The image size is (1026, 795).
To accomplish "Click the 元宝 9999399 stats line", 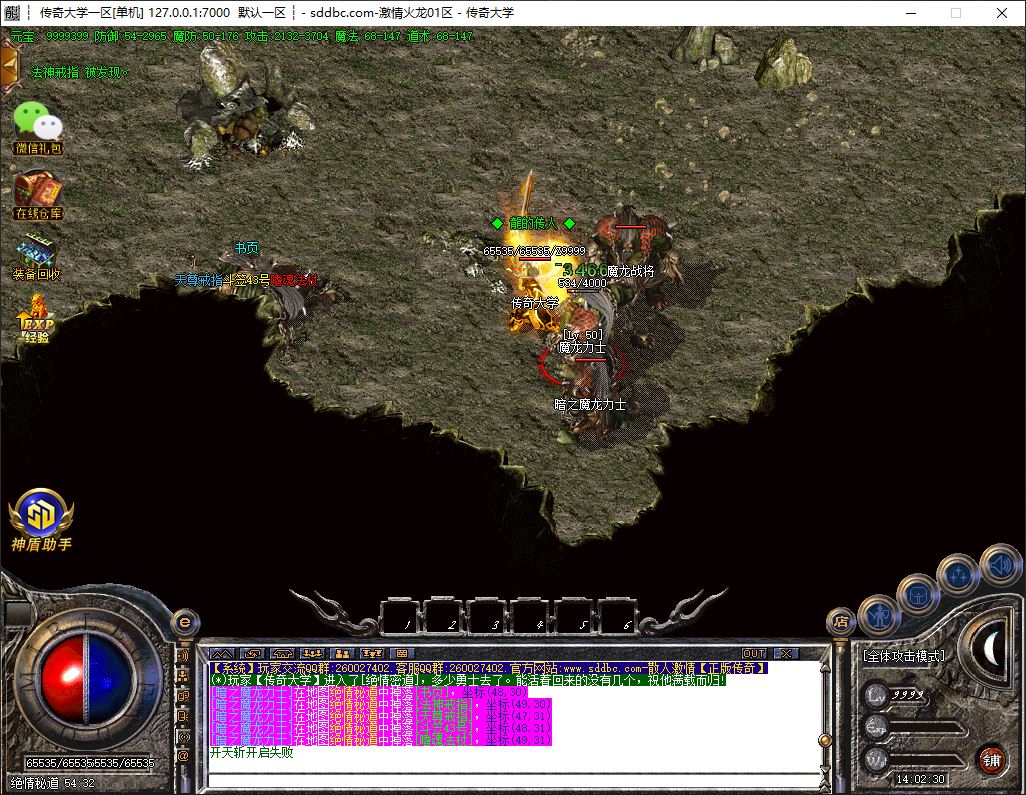I will [241, 36].
